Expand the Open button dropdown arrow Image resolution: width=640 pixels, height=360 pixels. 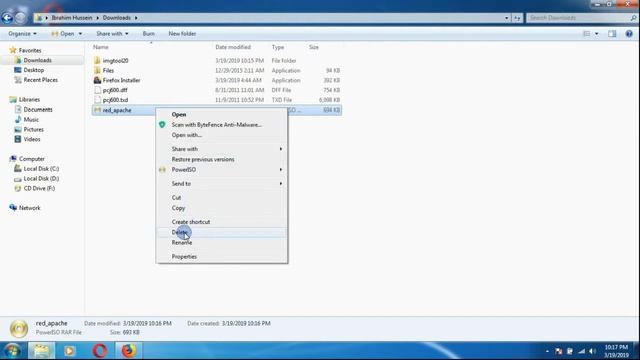point(80,33)
